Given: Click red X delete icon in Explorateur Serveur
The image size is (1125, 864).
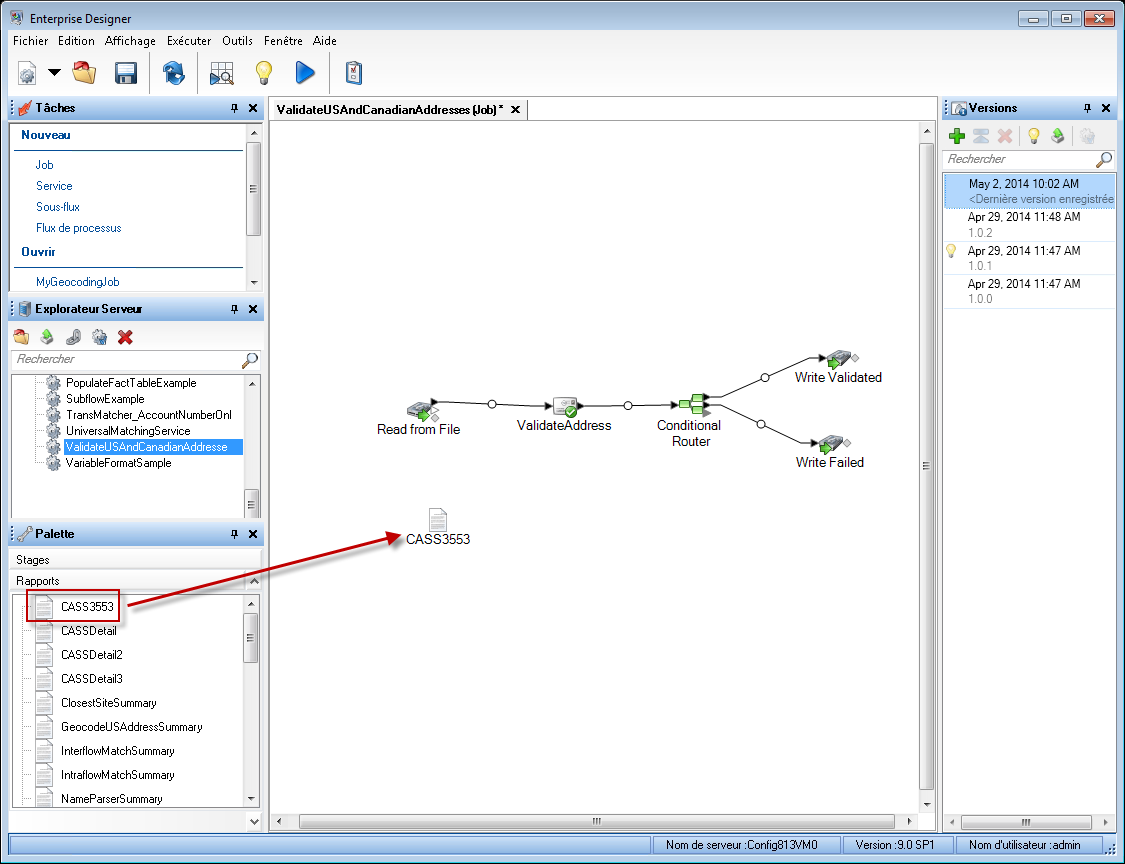Looking at the screenshot, I should tap(125, 337).
